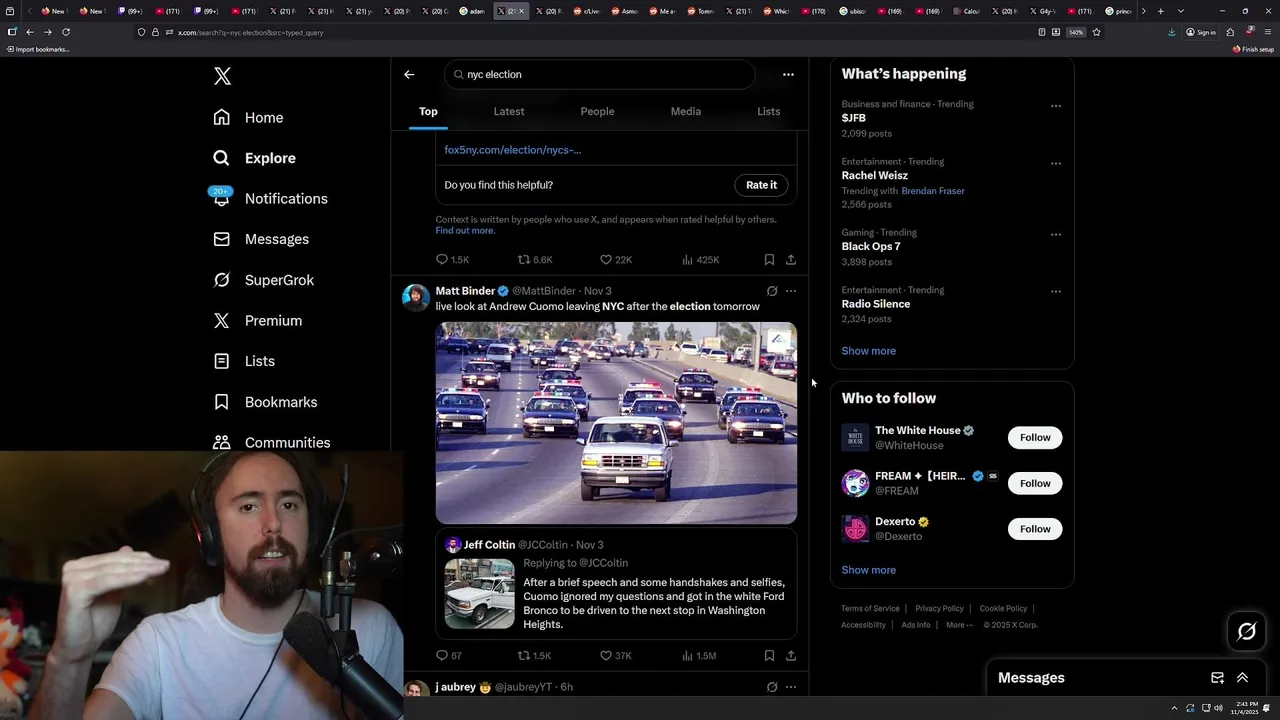Bookmark this page with star icon

1096,32
